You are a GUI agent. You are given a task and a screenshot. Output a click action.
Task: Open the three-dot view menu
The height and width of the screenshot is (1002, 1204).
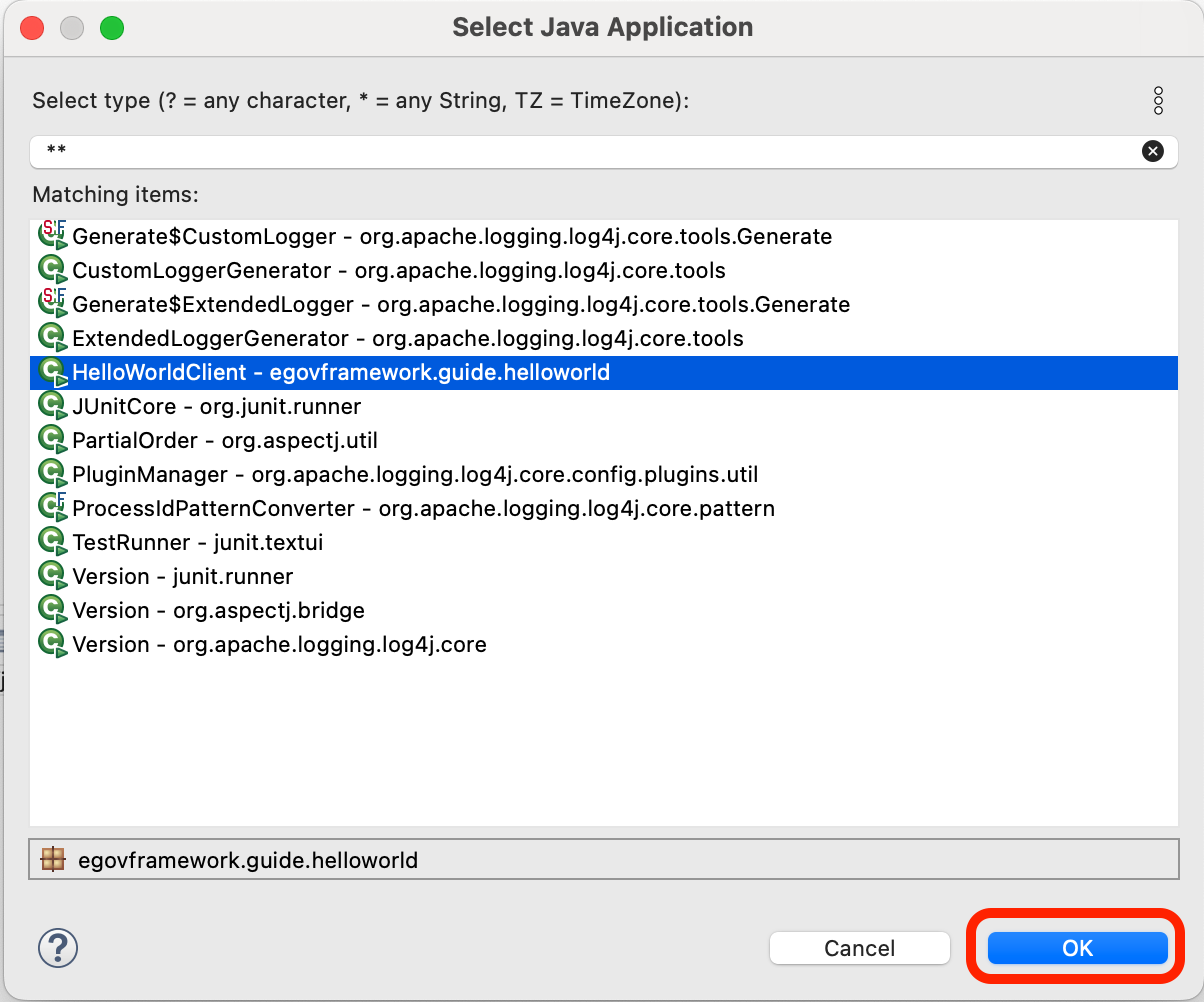1158,101
